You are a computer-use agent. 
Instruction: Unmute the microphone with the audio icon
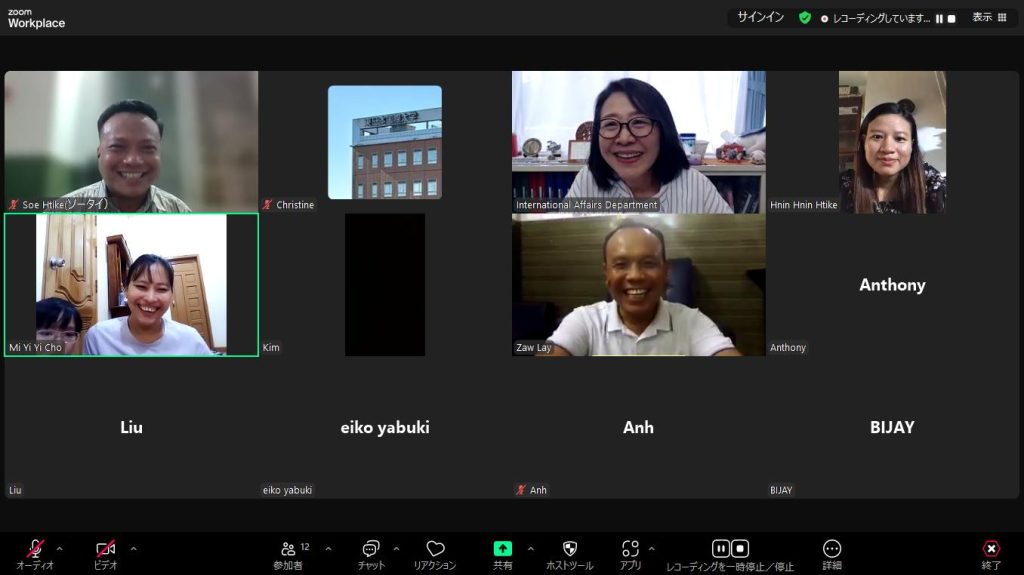point(35,549)
